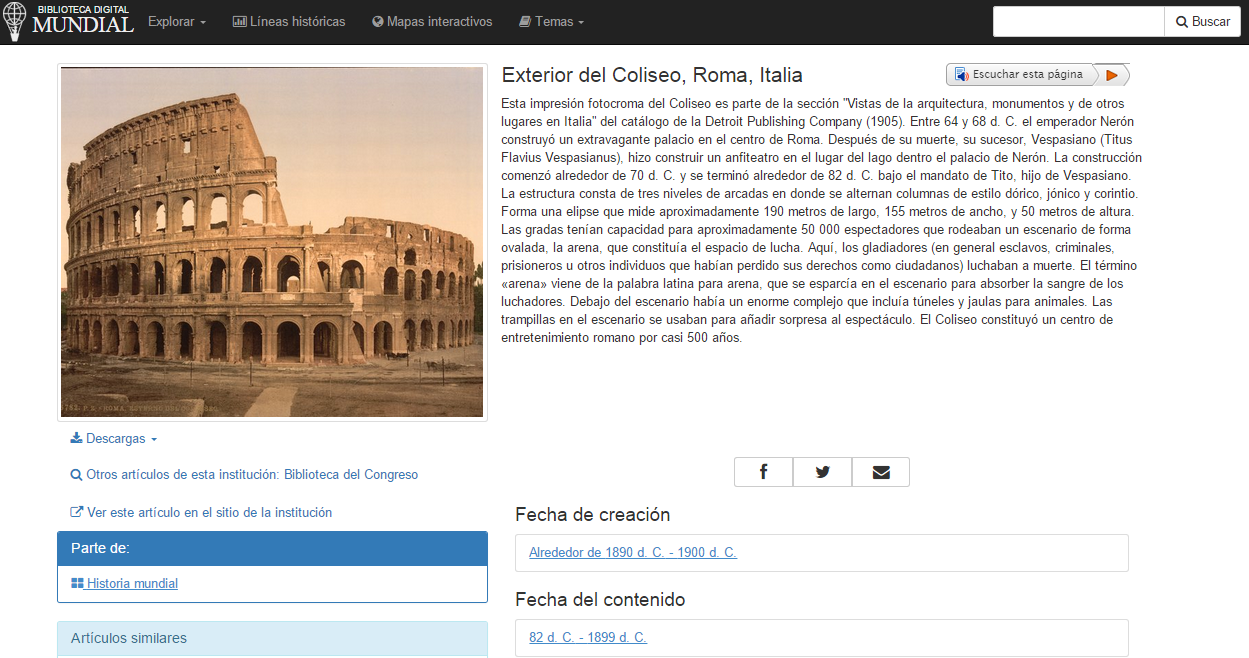Share the article by email envelope icon
Screen dimensions: 1249x658
(x=880, y=472)
